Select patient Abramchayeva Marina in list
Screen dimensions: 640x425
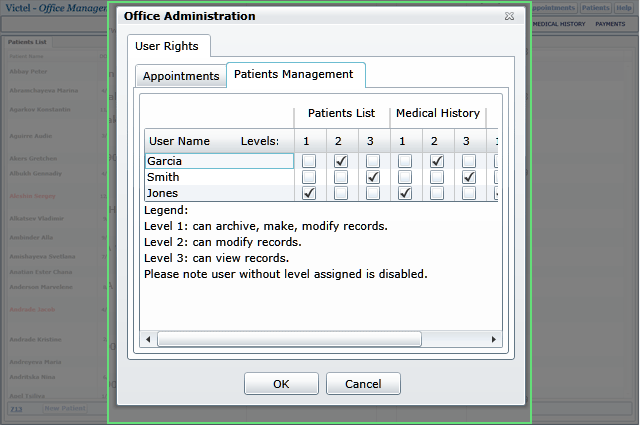pyautogui.click(x=44, y=90)
